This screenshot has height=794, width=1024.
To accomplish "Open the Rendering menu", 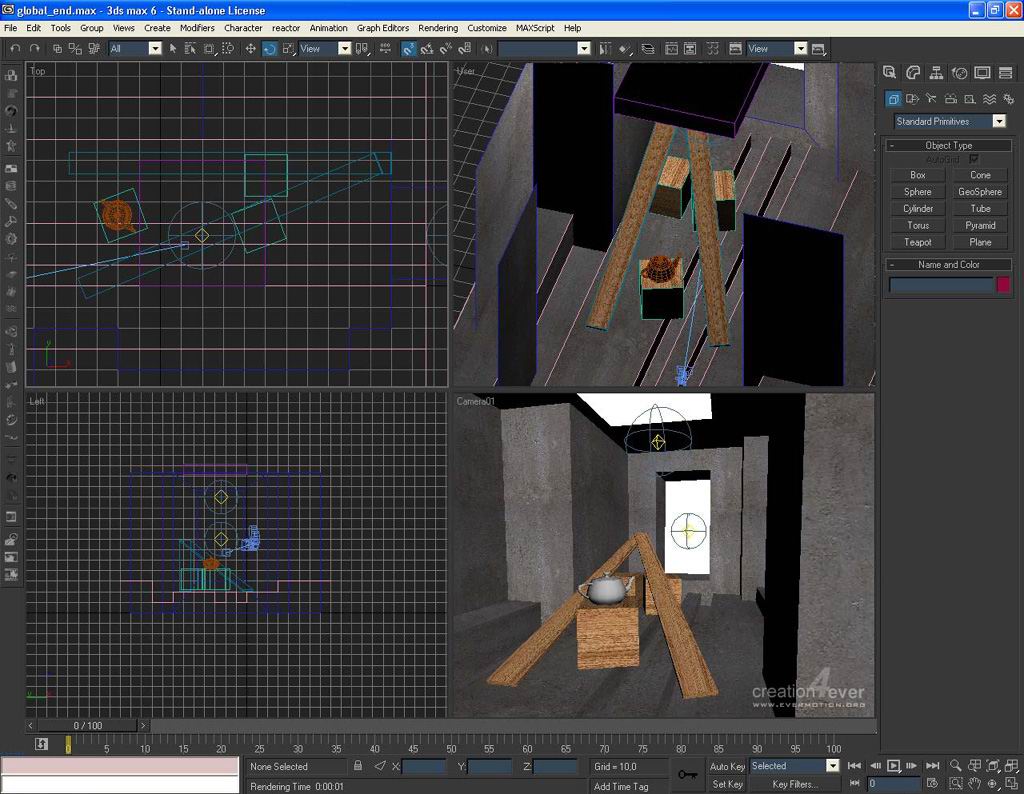I will pos(437,28).
